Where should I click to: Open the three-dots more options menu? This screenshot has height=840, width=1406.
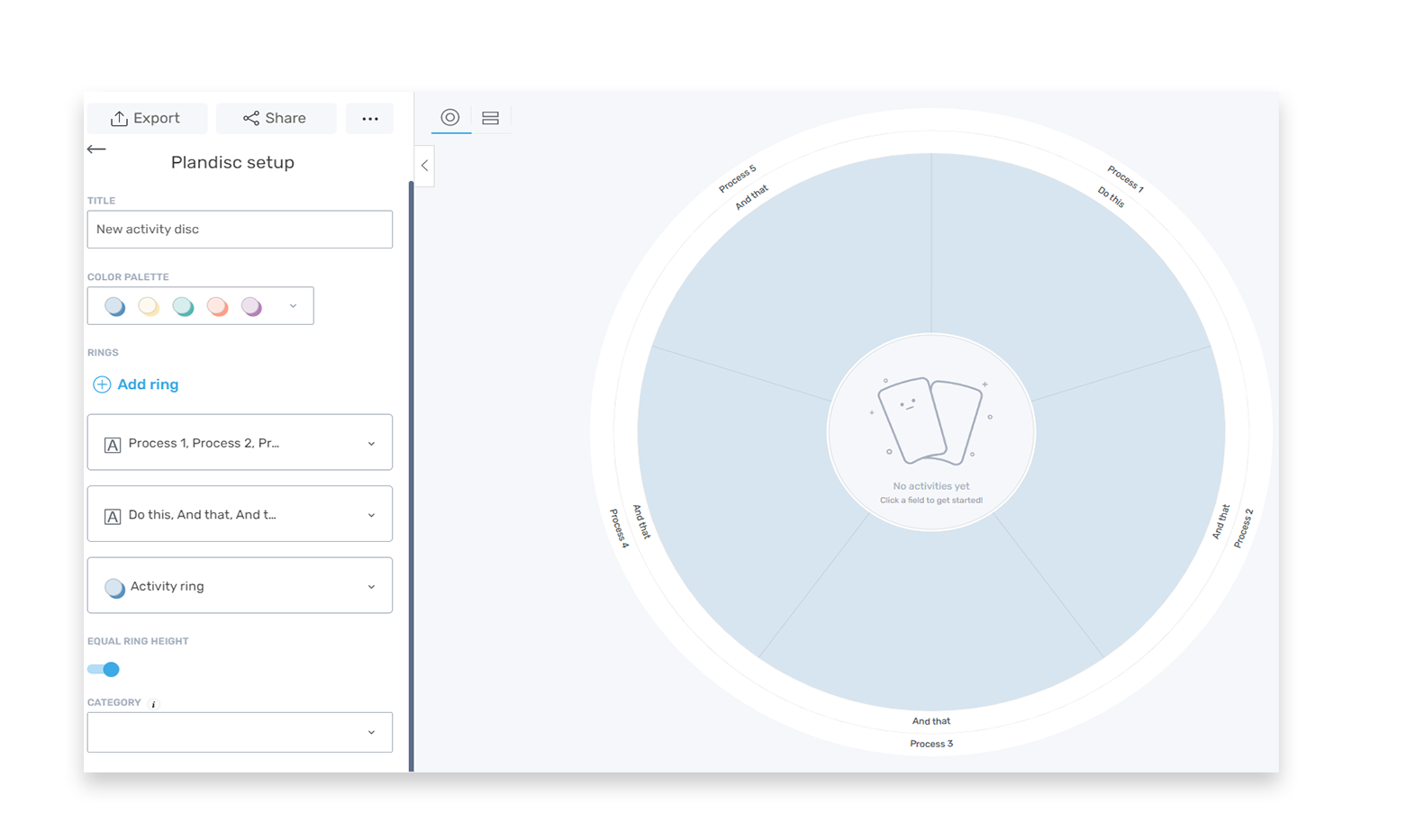[370, 118]
